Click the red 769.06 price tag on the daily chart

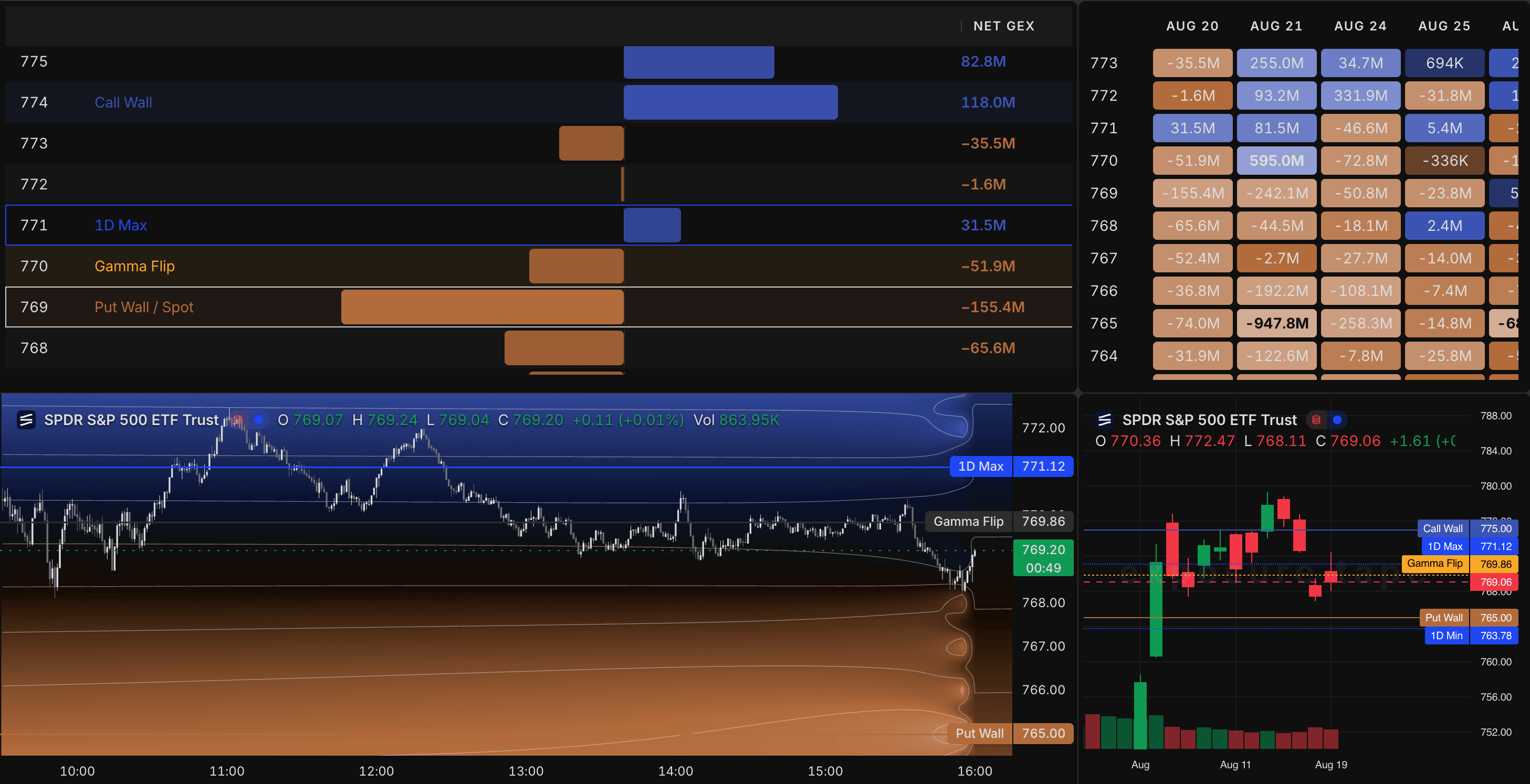(1495, 582)
